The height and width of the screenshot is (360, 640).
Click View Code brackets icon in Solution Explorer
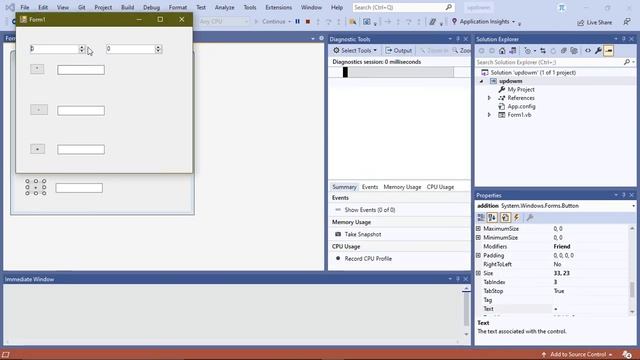coord(588,51)
